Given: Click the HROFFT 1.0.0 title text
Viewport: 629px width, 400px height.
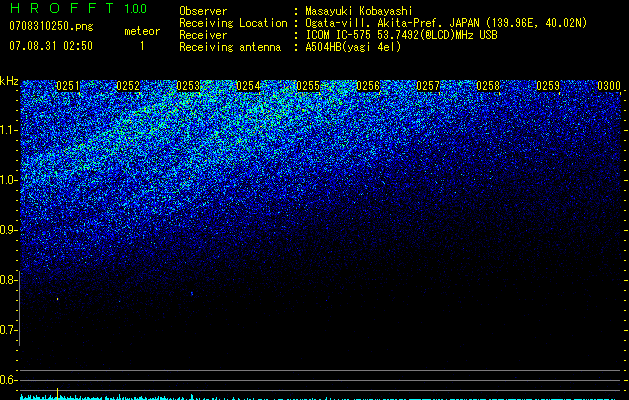Looking at the screenshot, I should pyautogui.click(x=78, y=8).
